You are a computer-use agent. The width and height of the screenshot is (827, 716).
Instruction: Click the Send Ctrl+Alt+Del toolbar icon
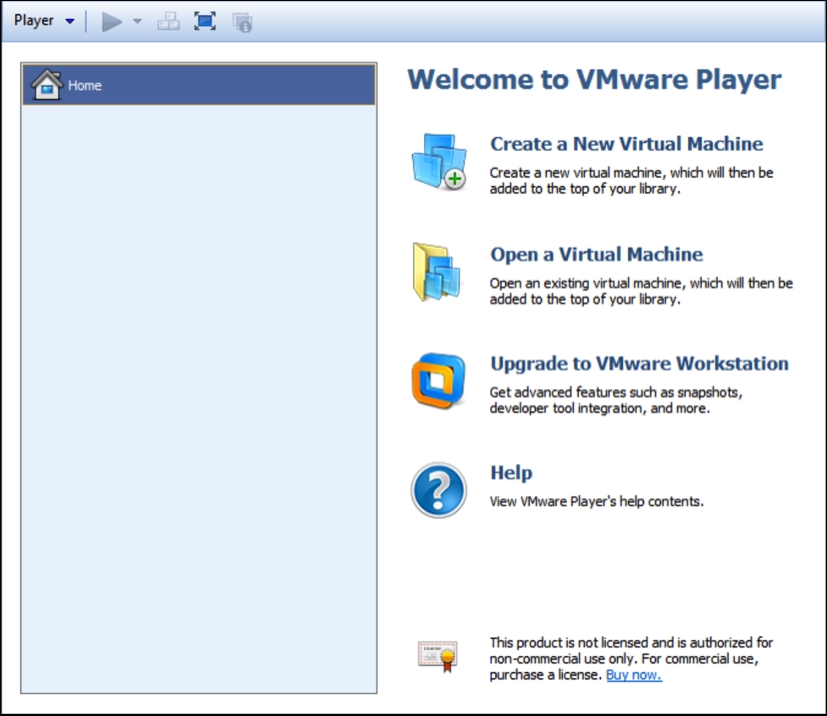169,22
